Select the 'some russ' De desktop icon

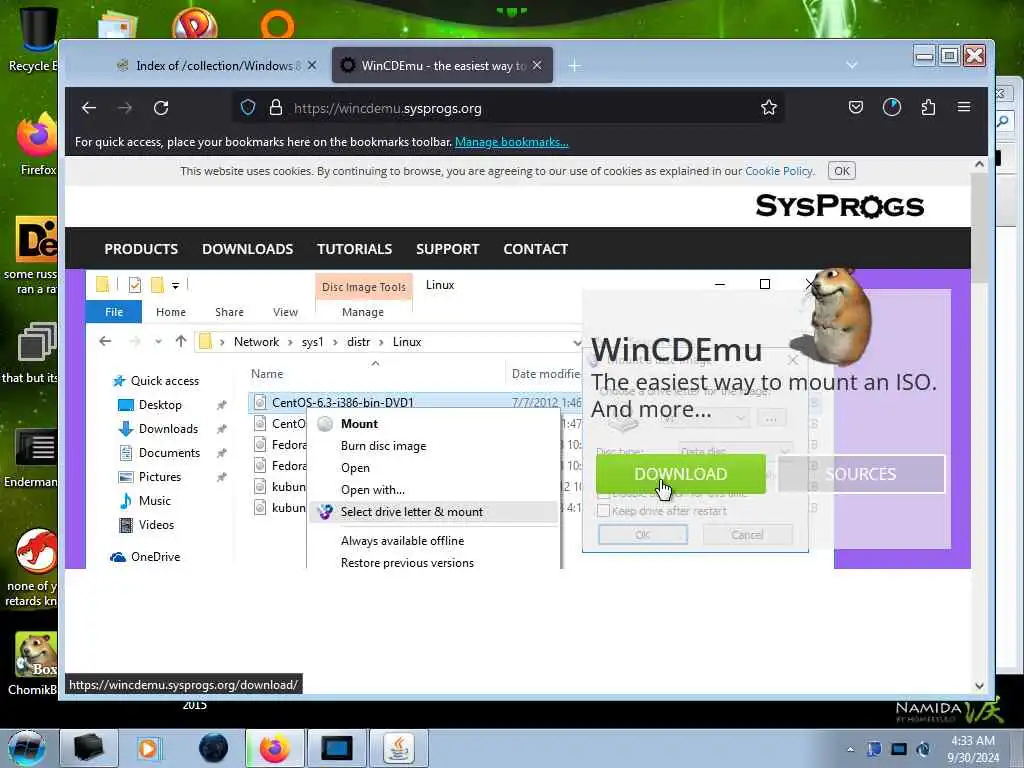pyautogui.click(x=33, y=255)
